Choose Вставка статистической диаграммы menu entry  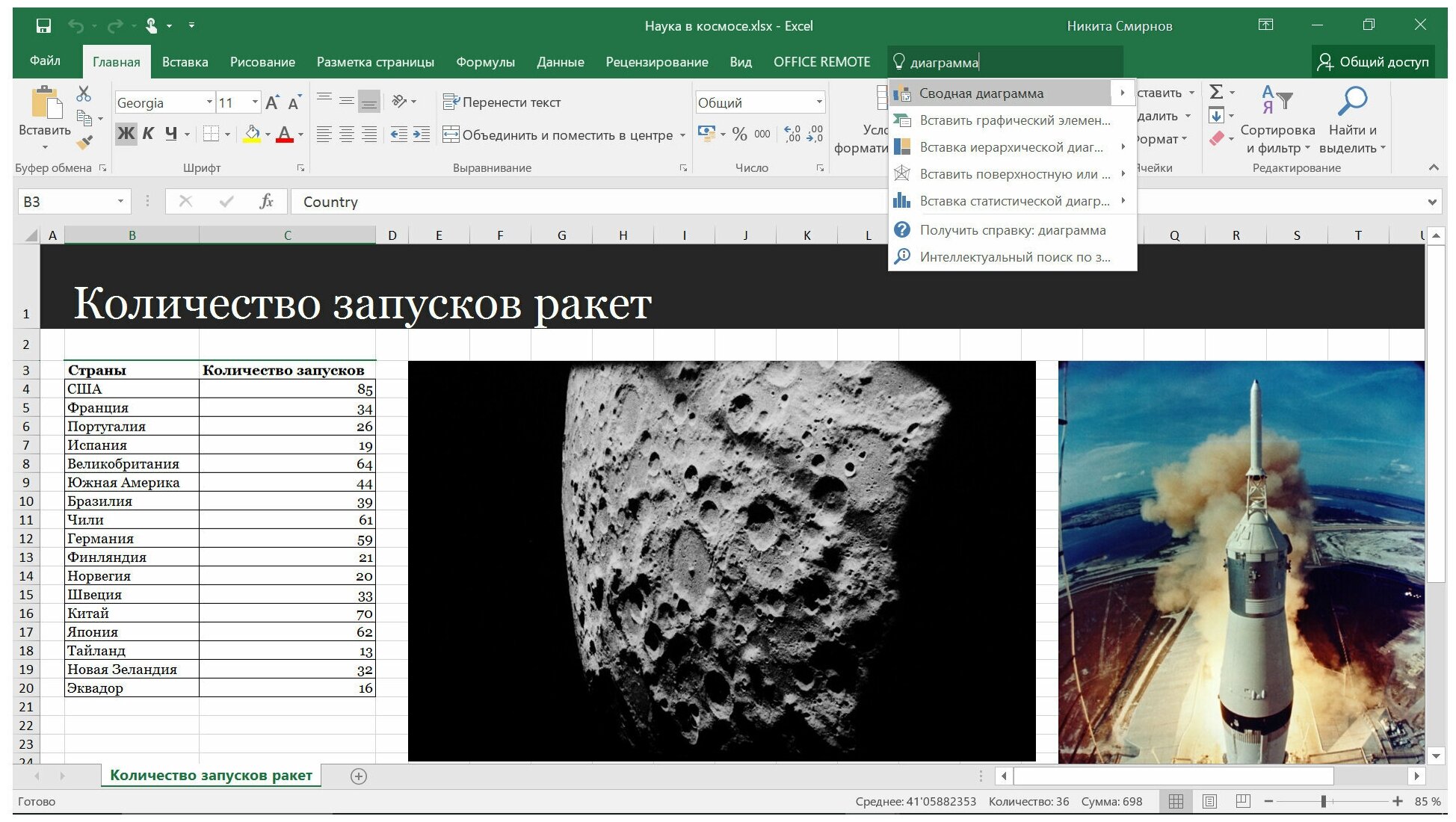[1011, 201]
